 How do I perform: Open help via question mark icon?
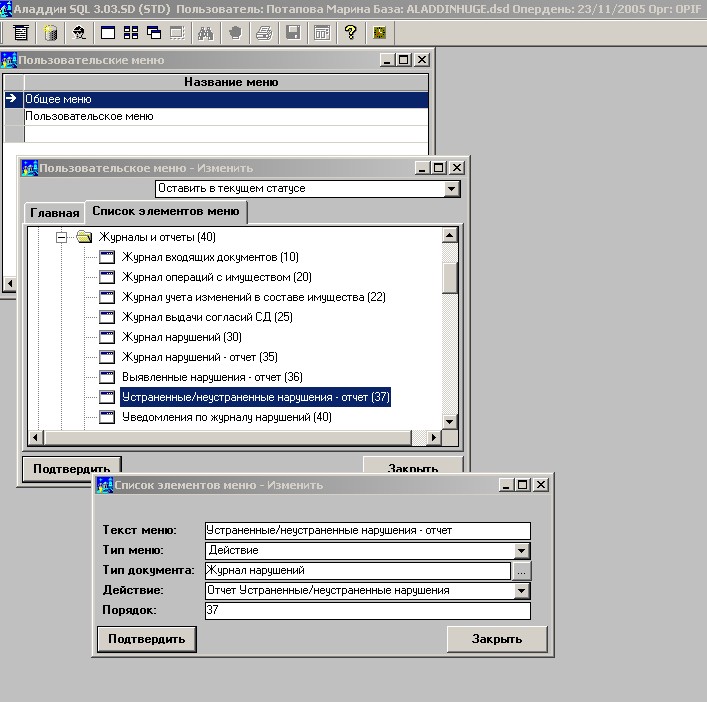pos(350,33)
